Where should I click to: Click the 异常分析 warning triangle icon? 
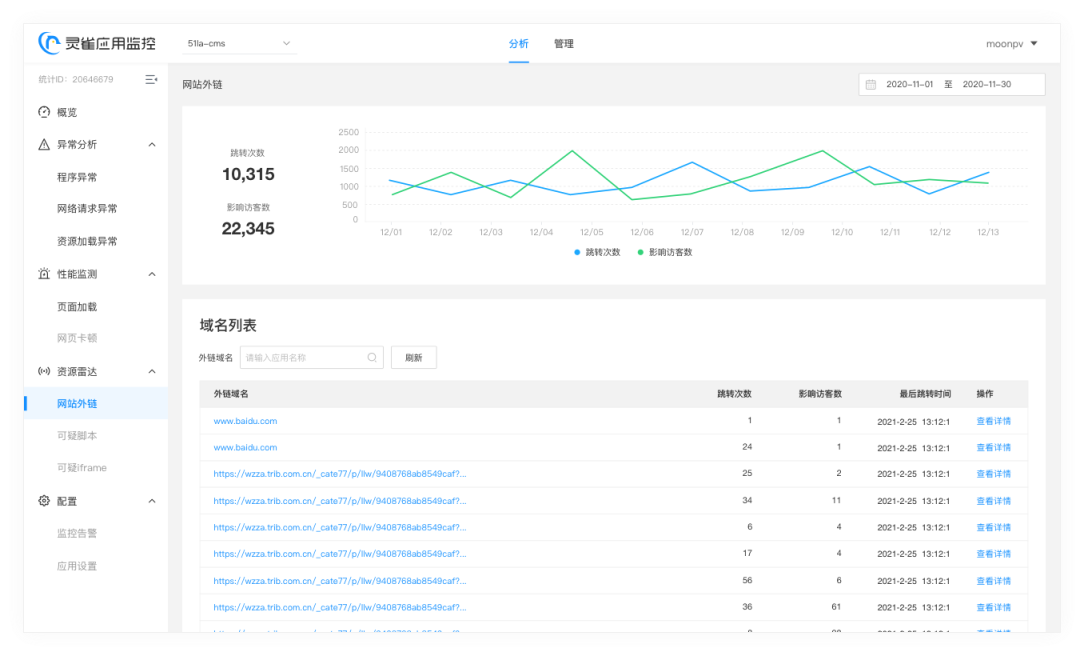(x=44, y=144)
